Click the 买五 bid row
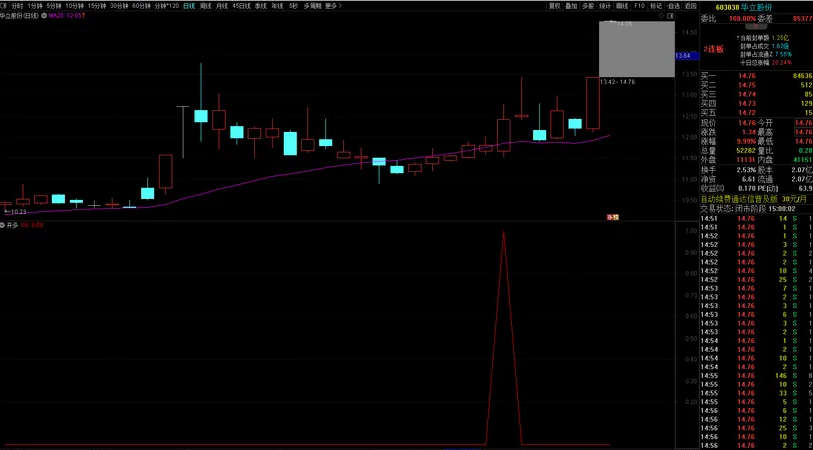The image size is (813, 450). pos(756,112)
